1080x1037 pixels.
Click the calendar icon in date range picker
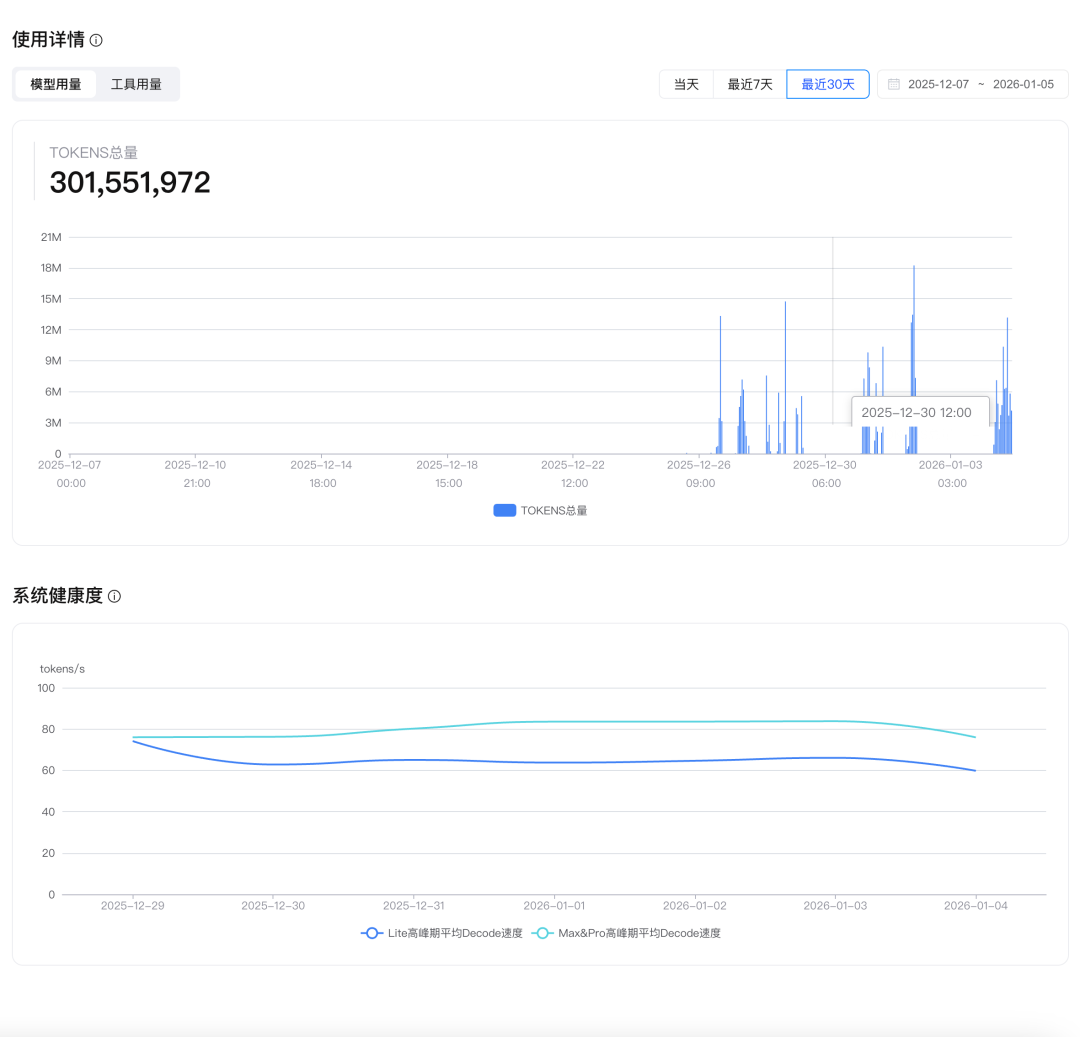click(x=893, y=84)
